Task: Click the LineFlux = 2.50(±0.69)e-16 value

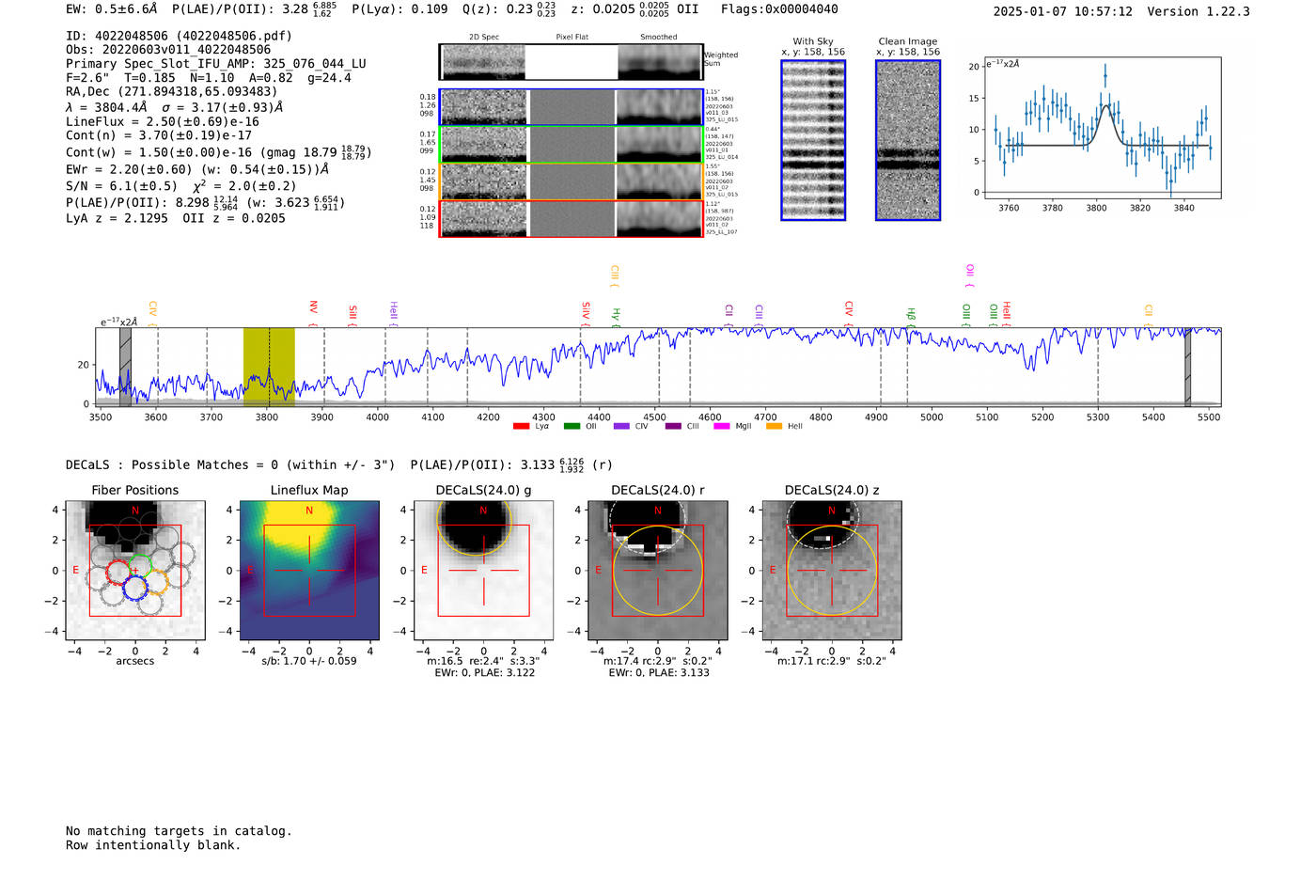Action: (x=163, y=121)
